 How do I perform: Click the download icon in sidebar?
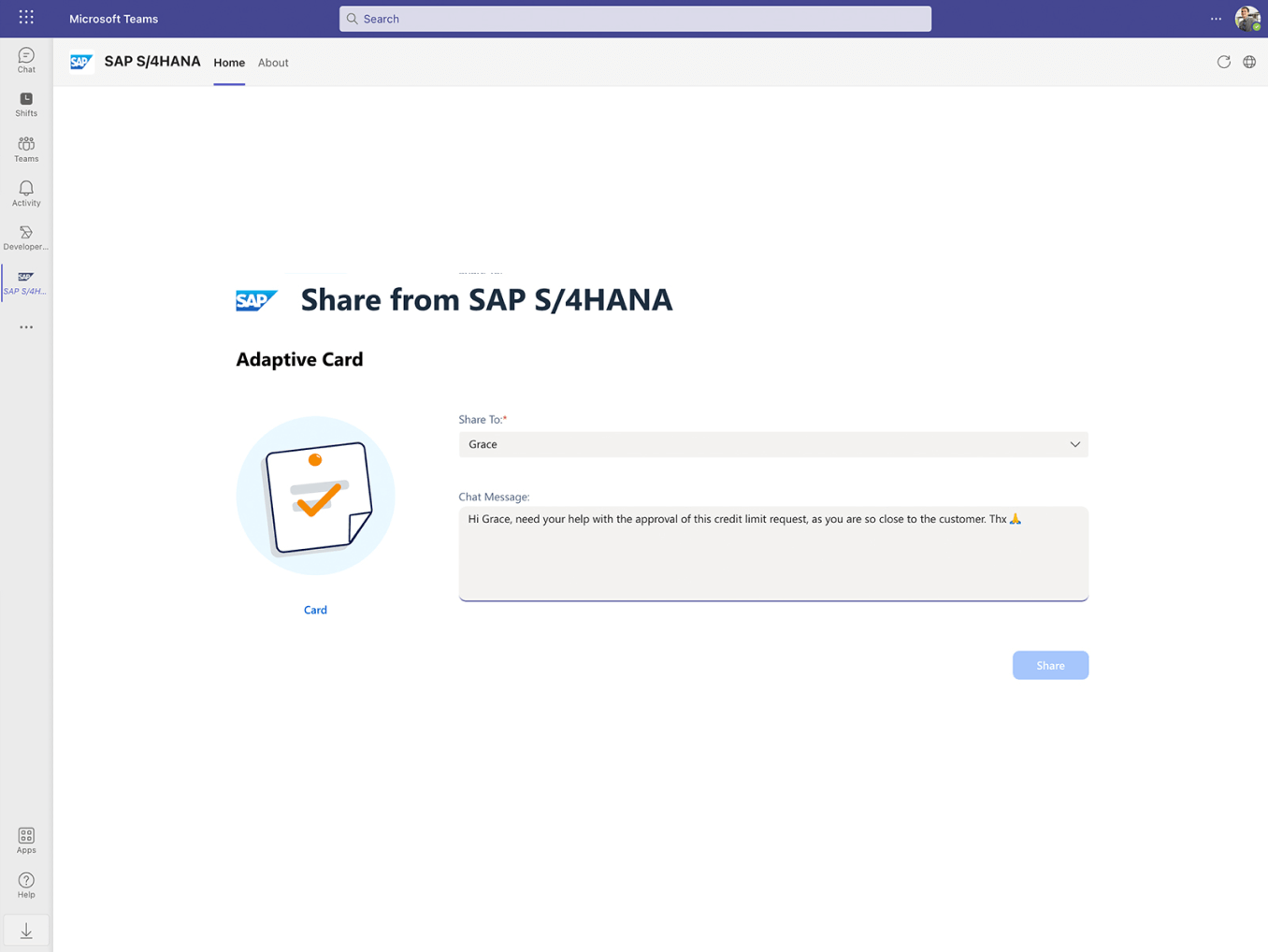click(x=26, y=930)
